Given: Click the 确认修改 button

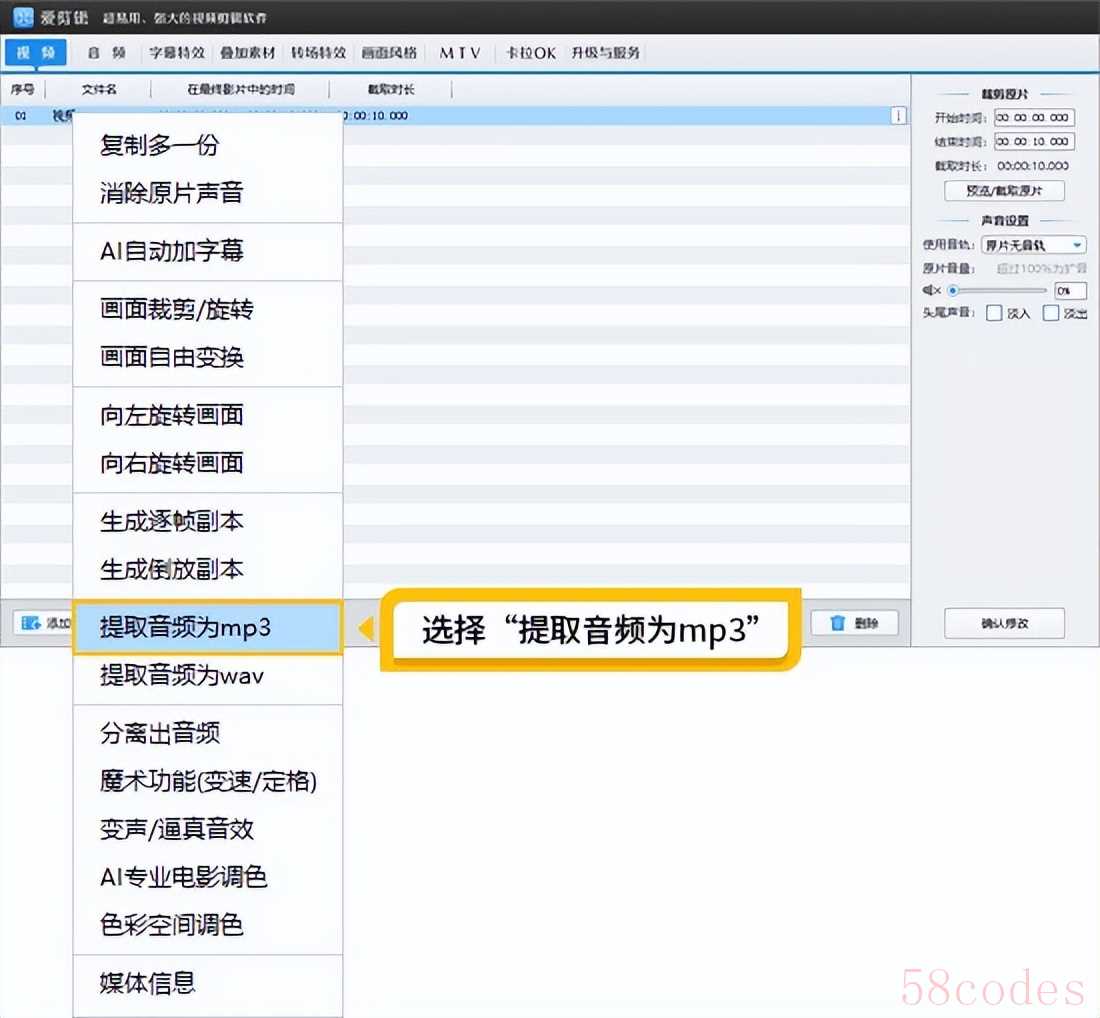Looking at the screenshot, I should coord(1004,623).
